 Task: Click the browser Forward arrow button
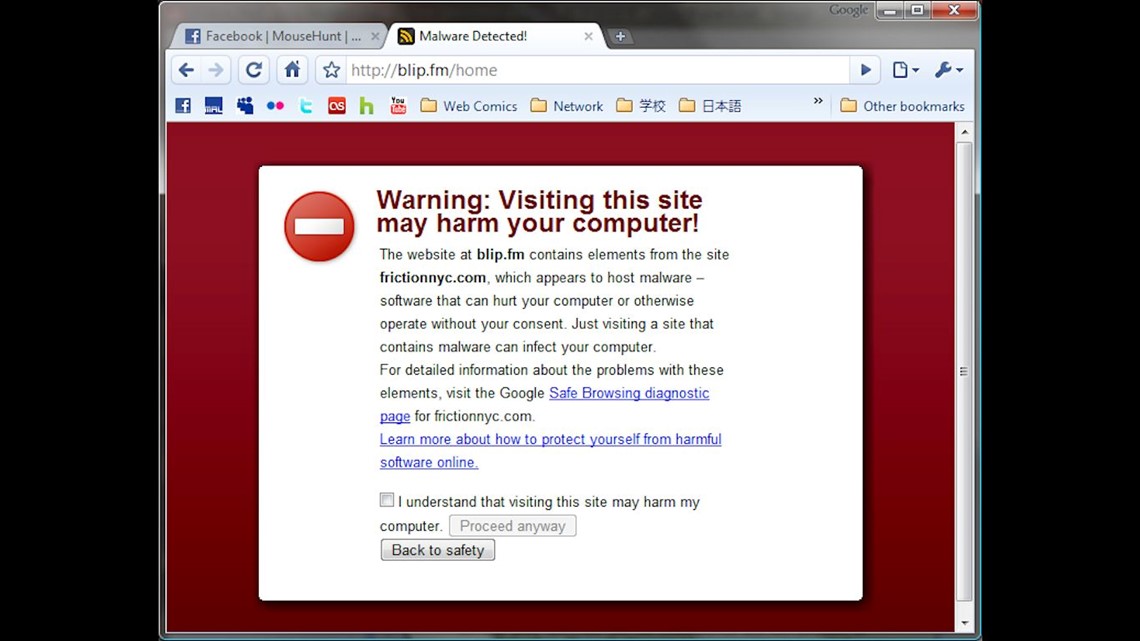coord(216,70)
